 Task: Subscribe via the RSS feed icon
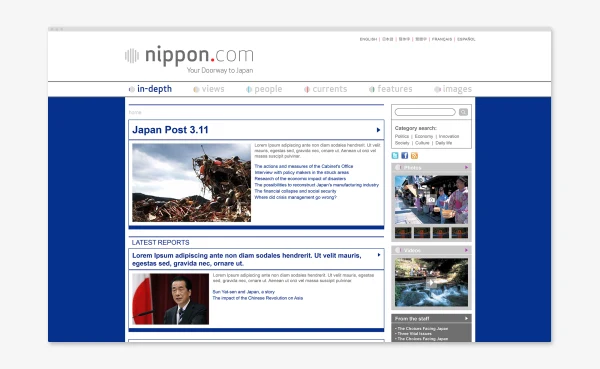coord(414,155)
